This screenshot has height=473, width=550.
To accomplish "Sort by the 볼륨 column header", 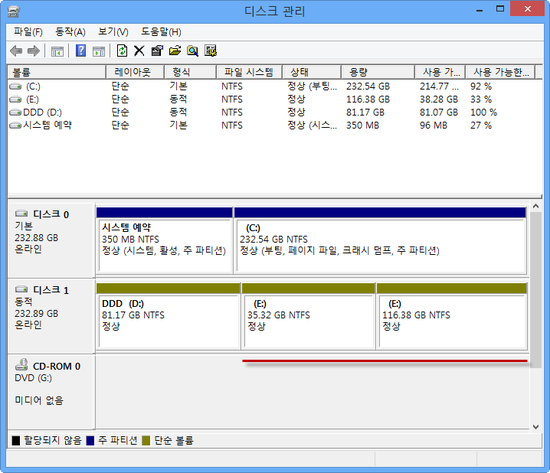I will pyautogui.click(x=56, y=72).
